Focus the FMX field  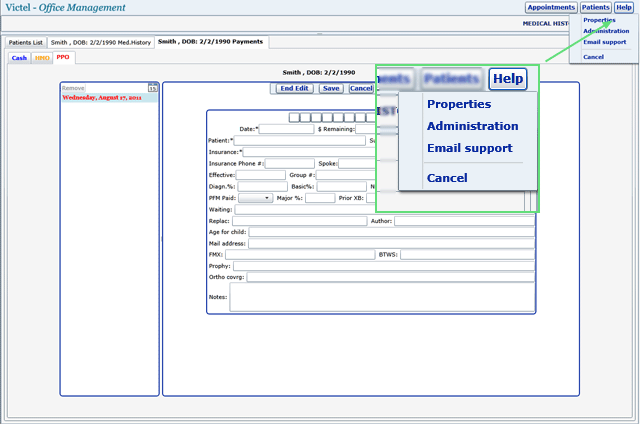pyautogui.click(x=300, y=255)
